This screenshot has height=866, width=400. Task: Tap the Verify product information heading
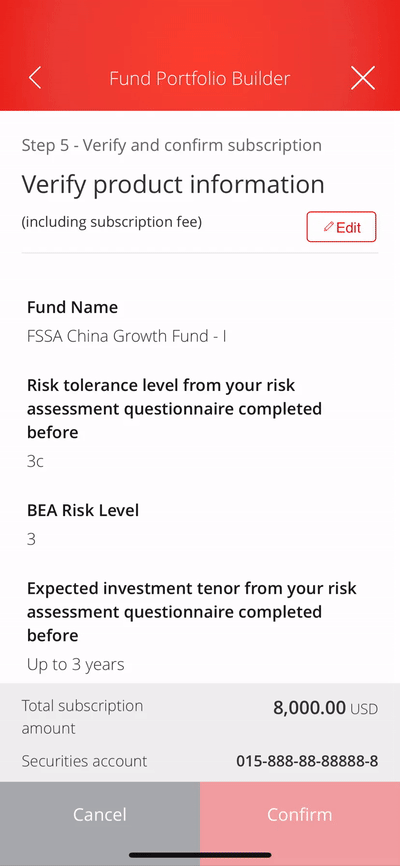point(173,184)
